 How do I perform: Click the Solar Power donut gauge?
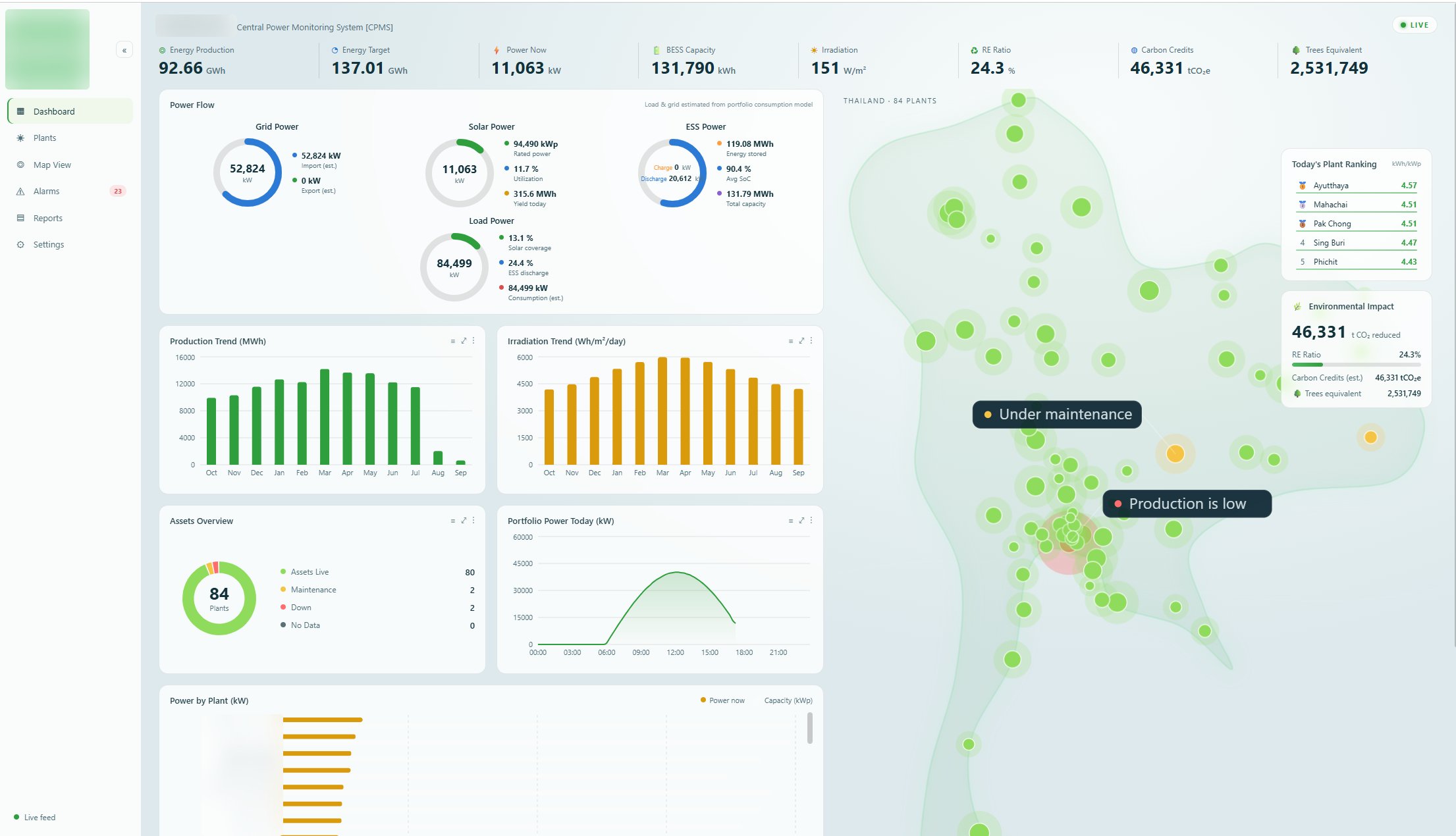(x=460, y=173)
